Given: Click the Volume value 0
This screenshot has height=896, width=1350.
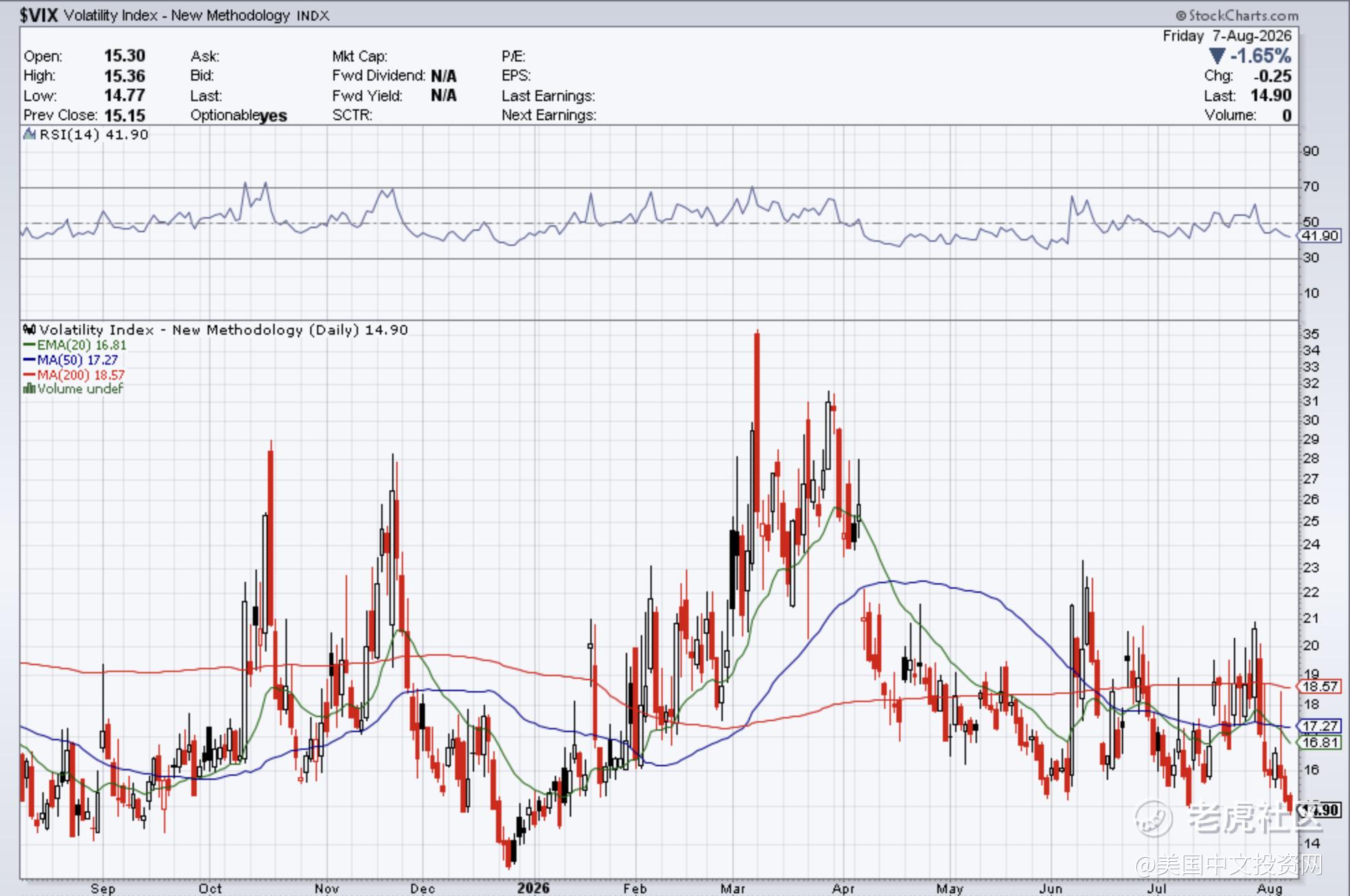Looking at the screenshot, I should (x=1287, y=115).
